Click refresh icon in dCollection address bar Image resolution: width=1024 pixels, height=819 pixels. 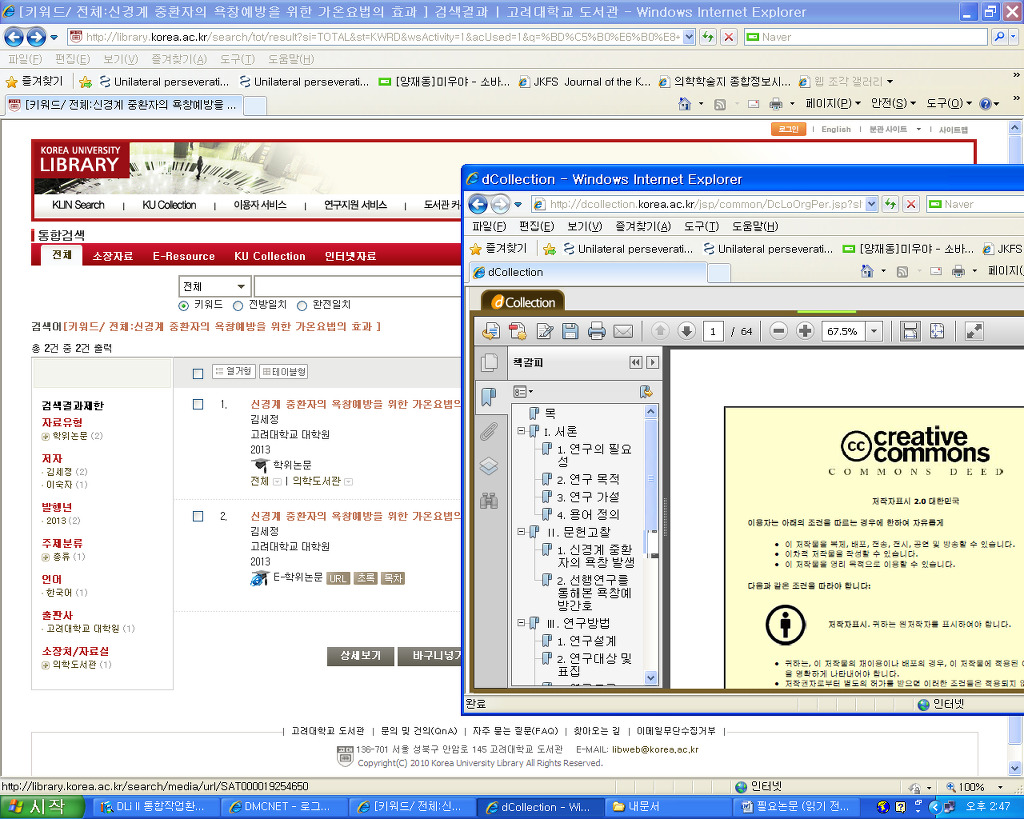(889, 204)
